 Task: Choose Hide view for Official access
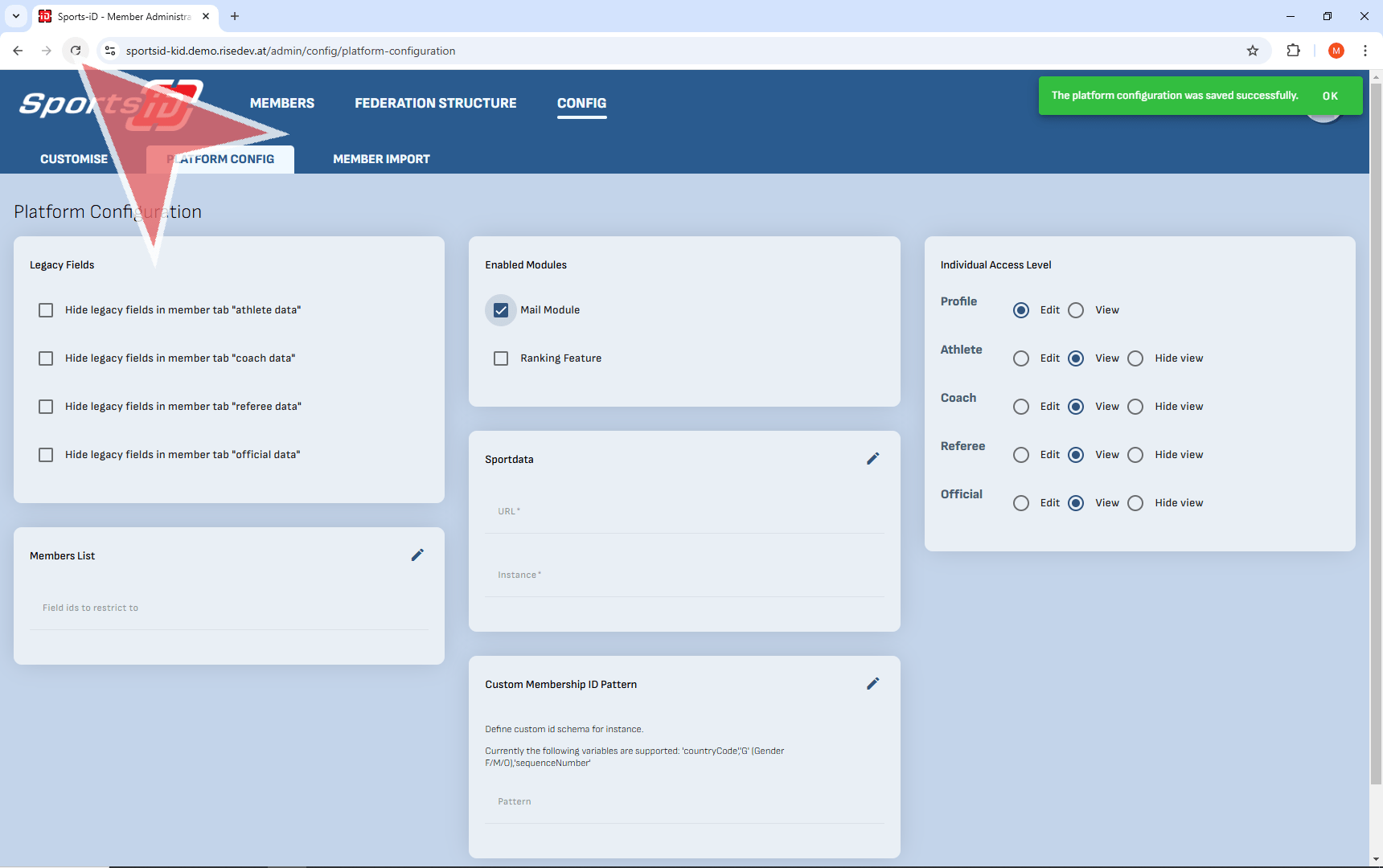click(1135, 503)
